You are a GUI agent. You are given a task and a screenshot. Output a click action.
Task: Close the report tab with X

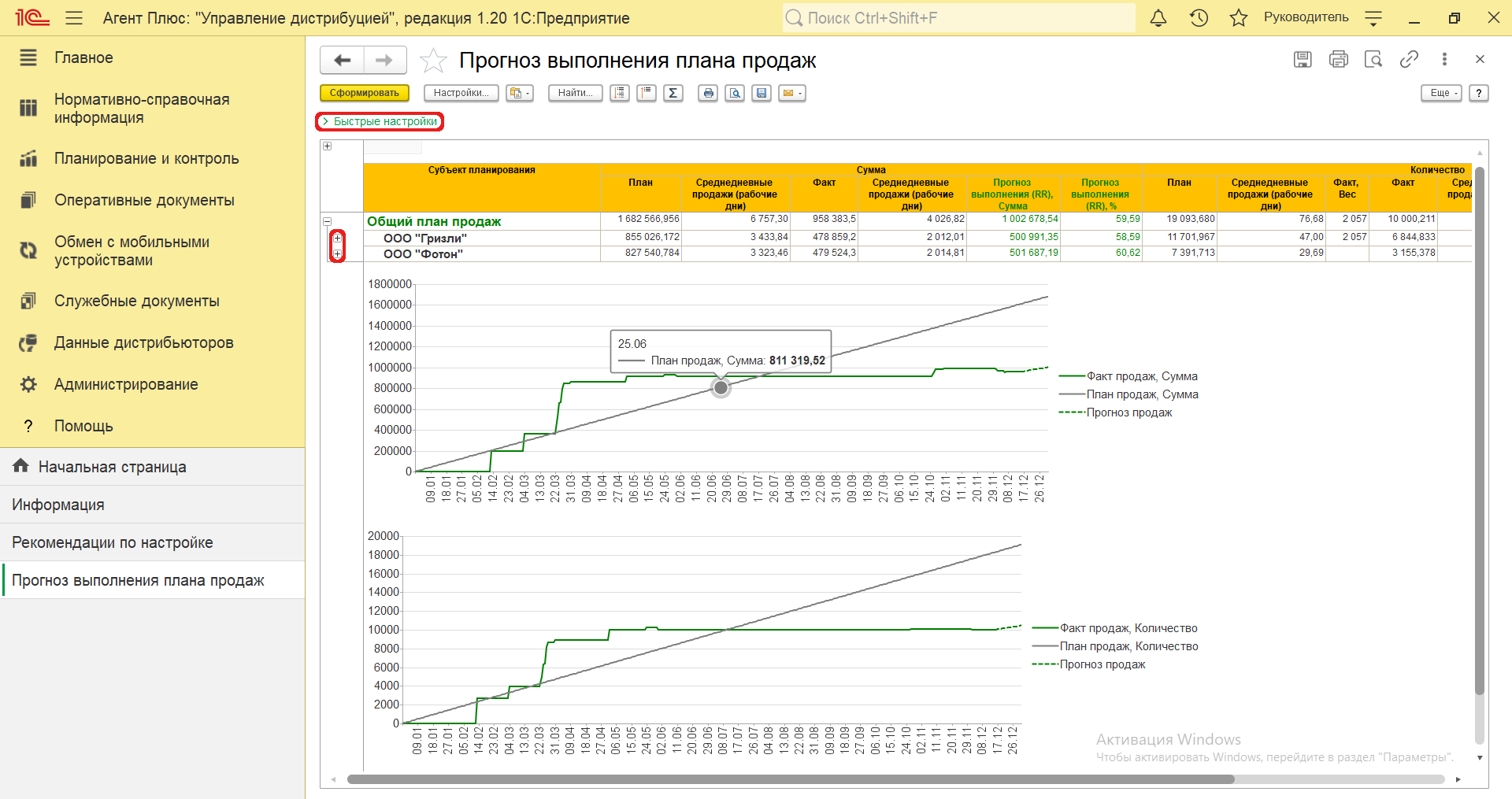click(x=1480, y=59)
